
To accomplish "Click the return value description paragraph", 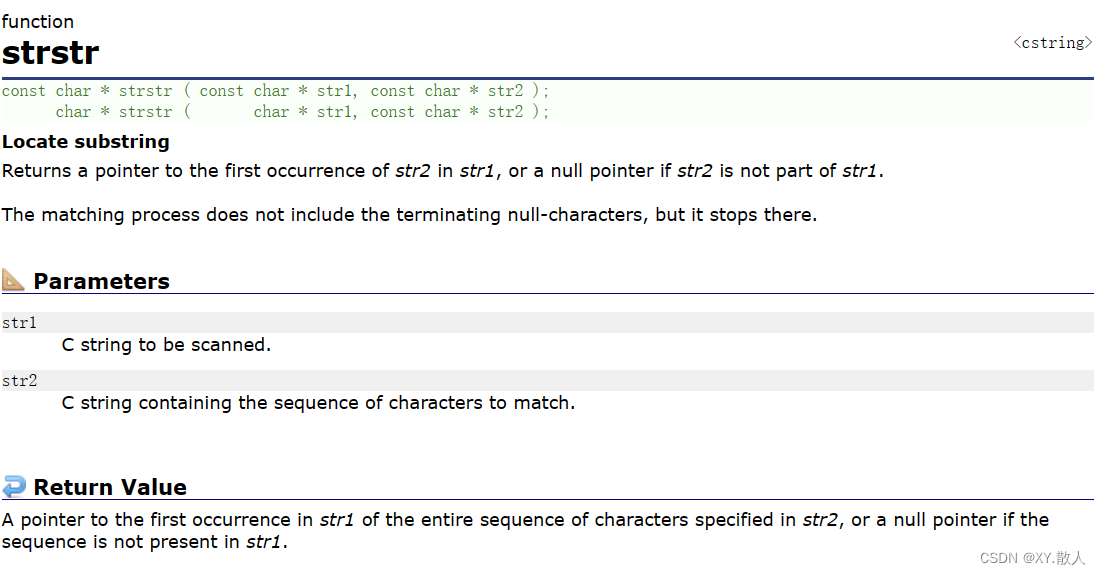I will tap(525, 531).
